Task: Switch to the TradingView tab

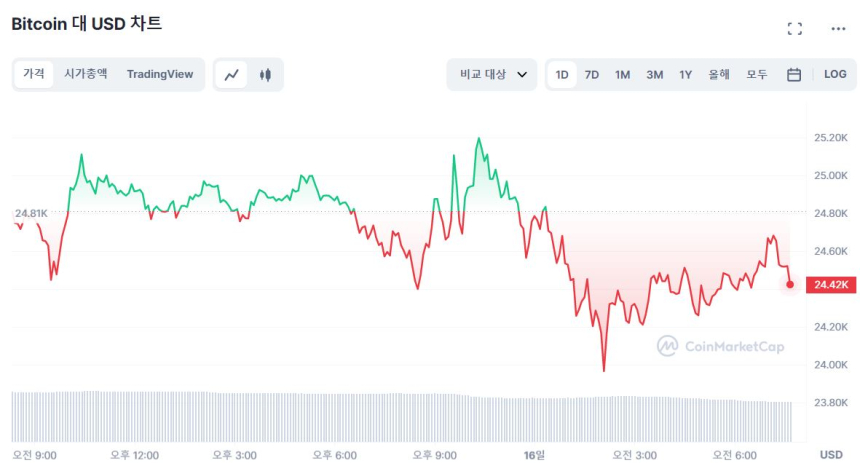Action: [x=160, y=74]
